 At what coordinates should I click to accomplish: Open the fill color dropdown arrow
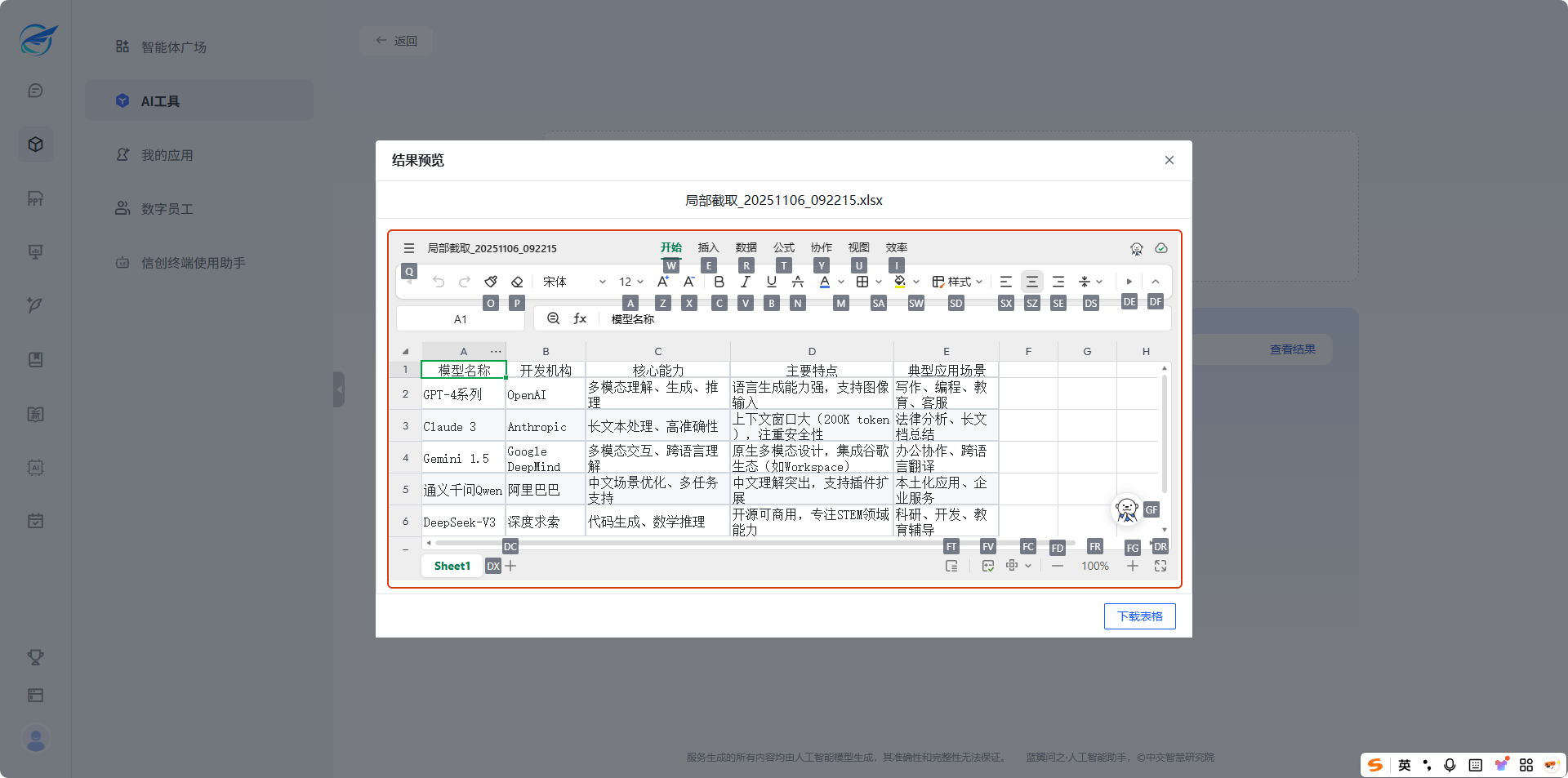click(916, 282)
